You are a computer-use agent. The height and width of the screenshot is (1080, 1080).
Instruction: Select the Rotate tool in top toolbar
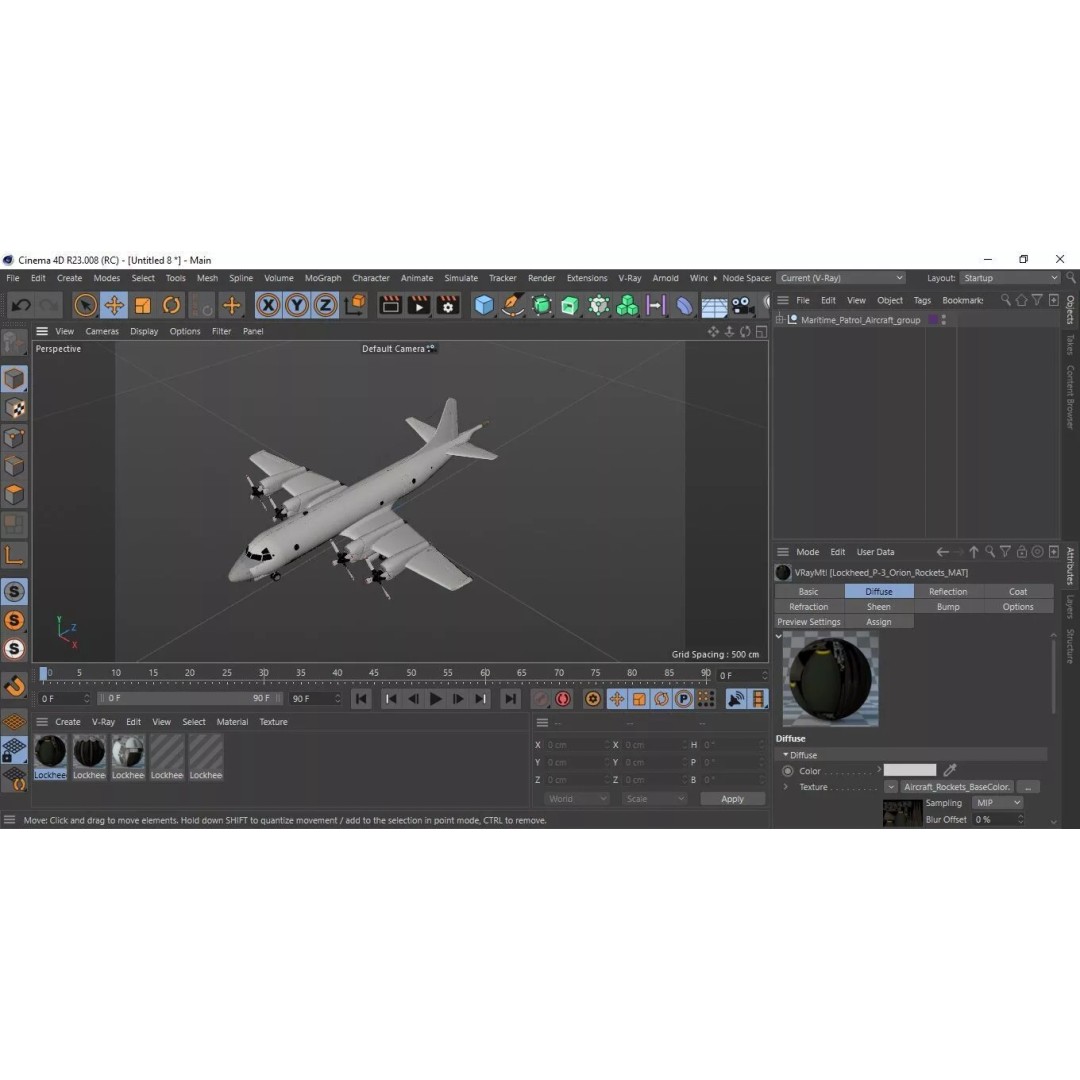click(x=171, y=304)
